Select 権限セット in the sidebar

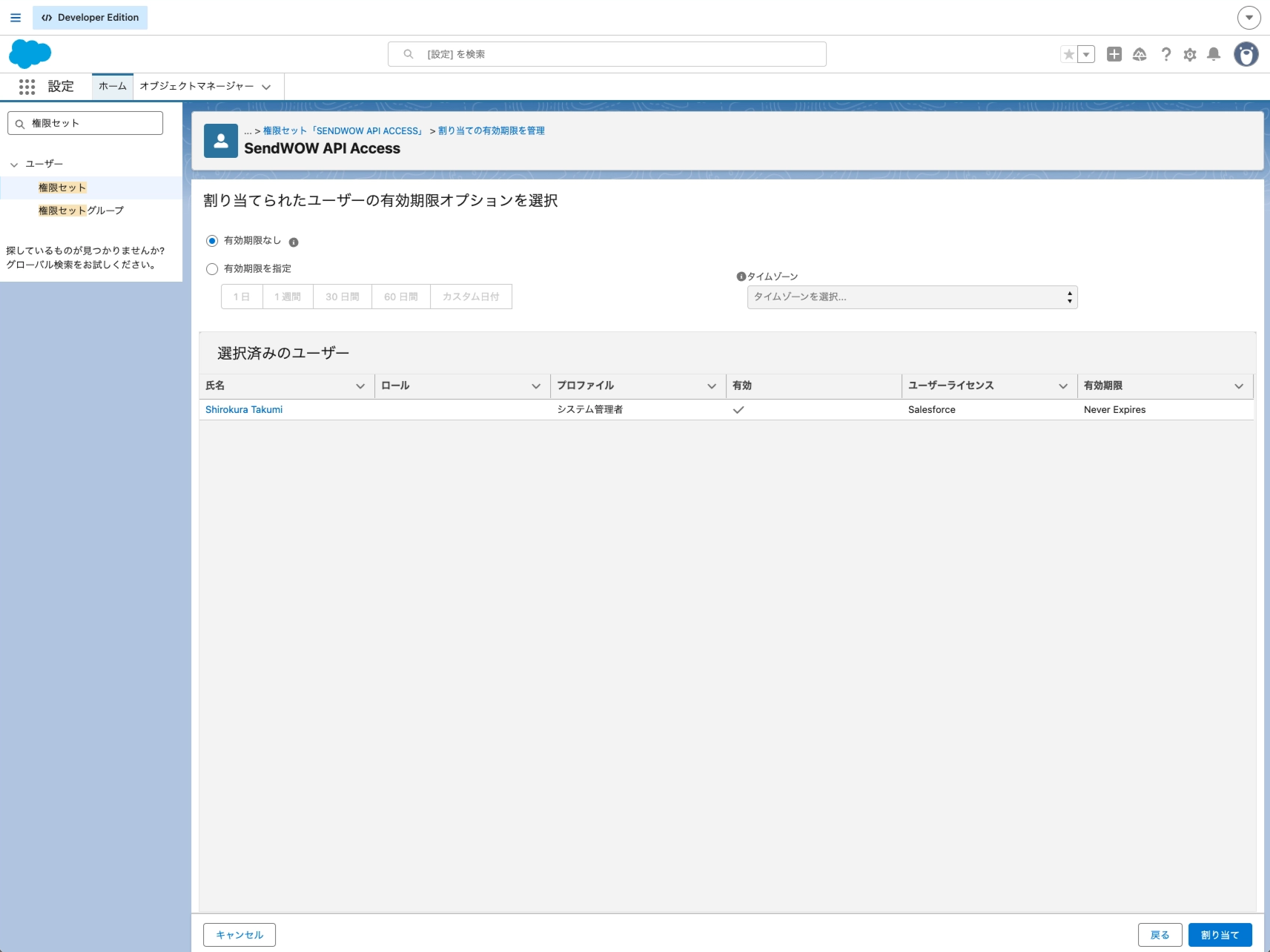[62, 188]
